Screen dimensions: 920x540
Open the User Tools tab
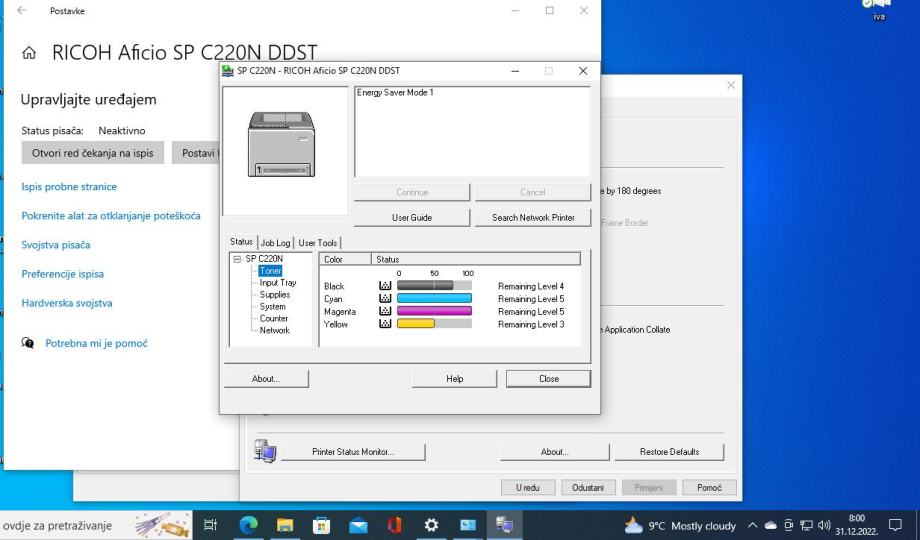(x=319, y=243)
